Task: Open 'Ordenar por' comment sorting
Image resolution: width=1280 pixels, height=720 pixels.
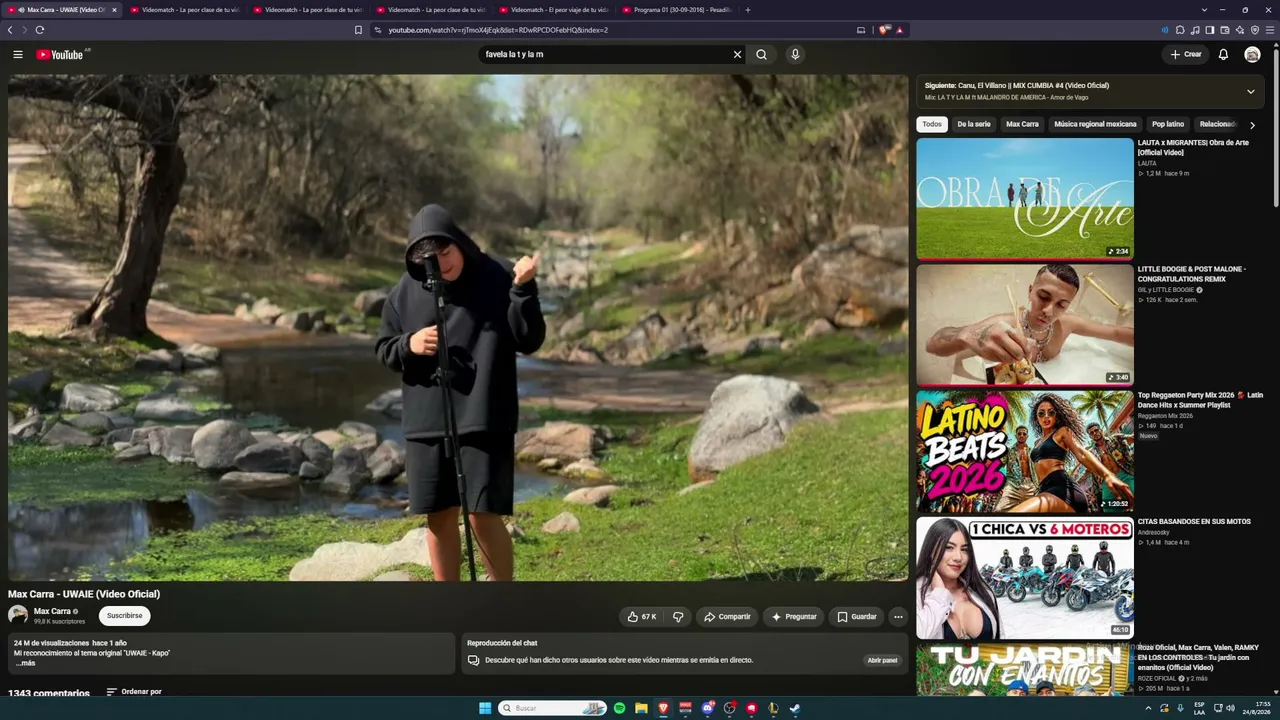Action: 134,691
